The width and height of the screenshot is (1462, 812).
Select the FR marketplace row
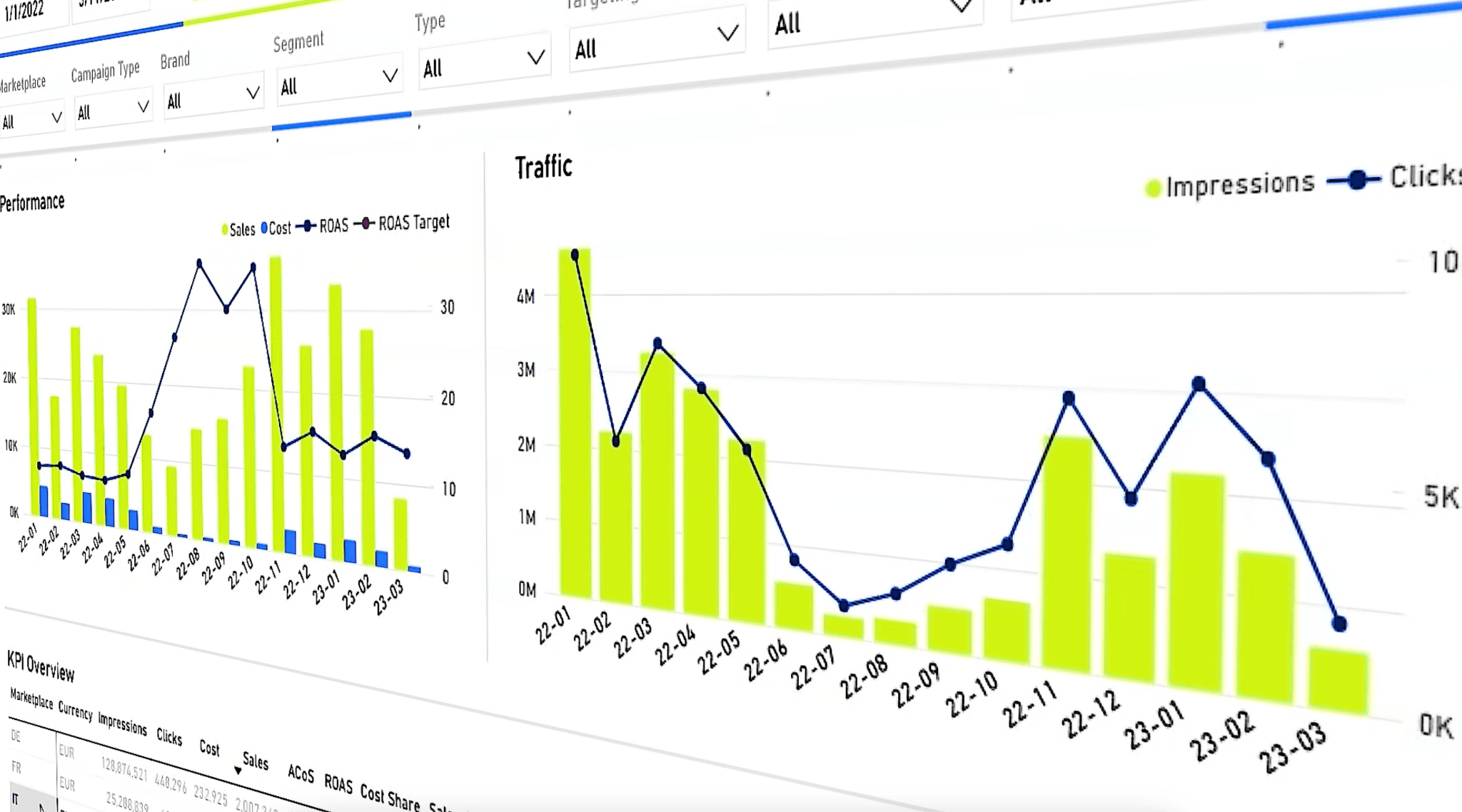(16, 767)
